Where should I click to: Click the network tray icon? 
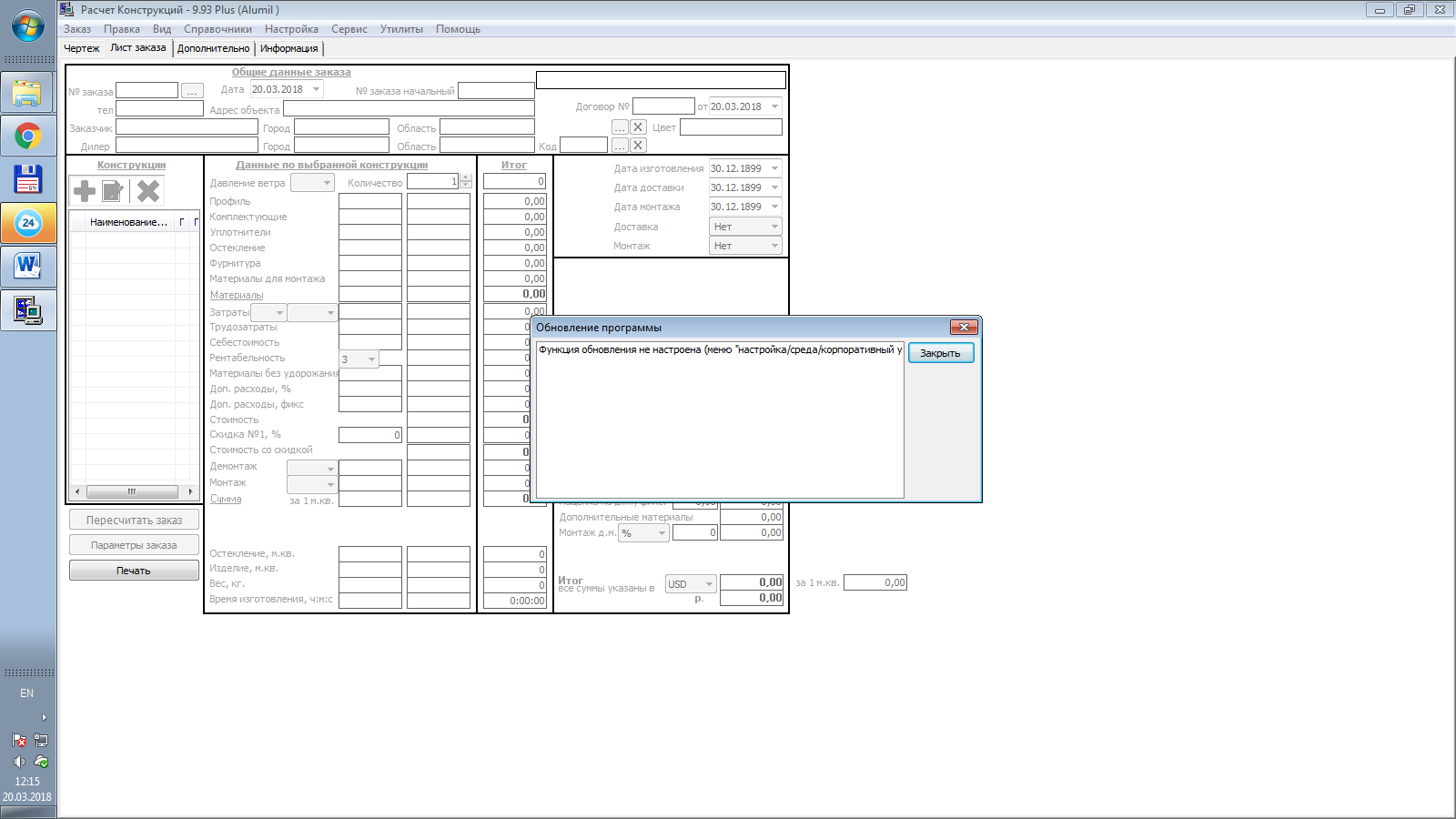[41, 740]
